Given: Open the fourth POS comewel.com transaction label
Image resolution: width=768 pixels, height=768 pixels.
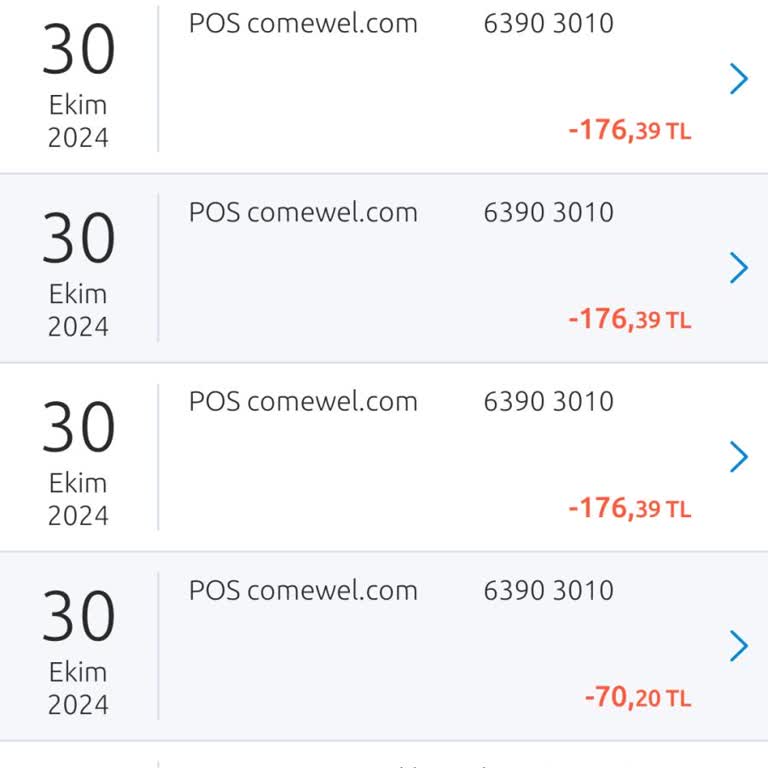Looking at the screenshot, I should (303, 590).
